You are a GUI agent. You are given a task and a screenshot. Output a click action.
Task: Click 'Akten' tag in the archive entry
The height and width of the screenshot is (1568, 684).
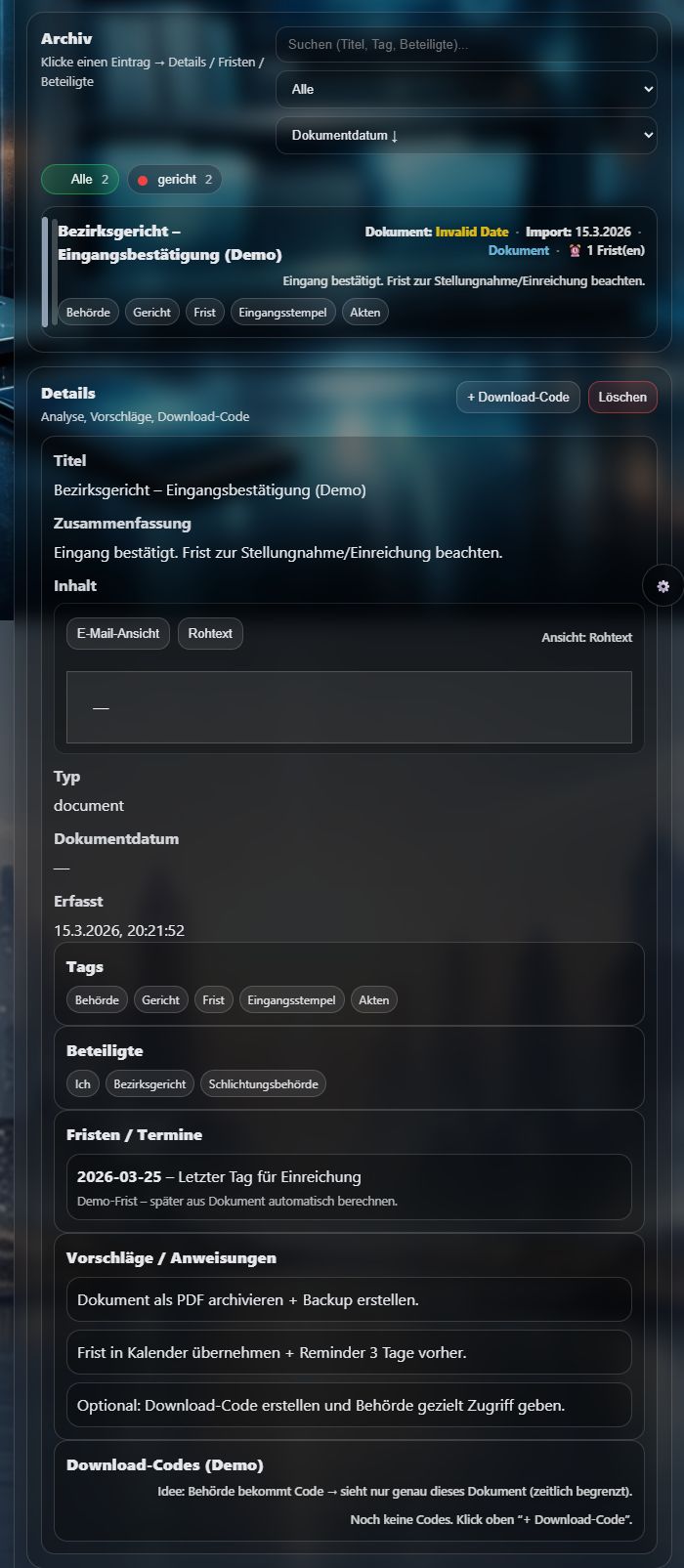tap(365, 313)
